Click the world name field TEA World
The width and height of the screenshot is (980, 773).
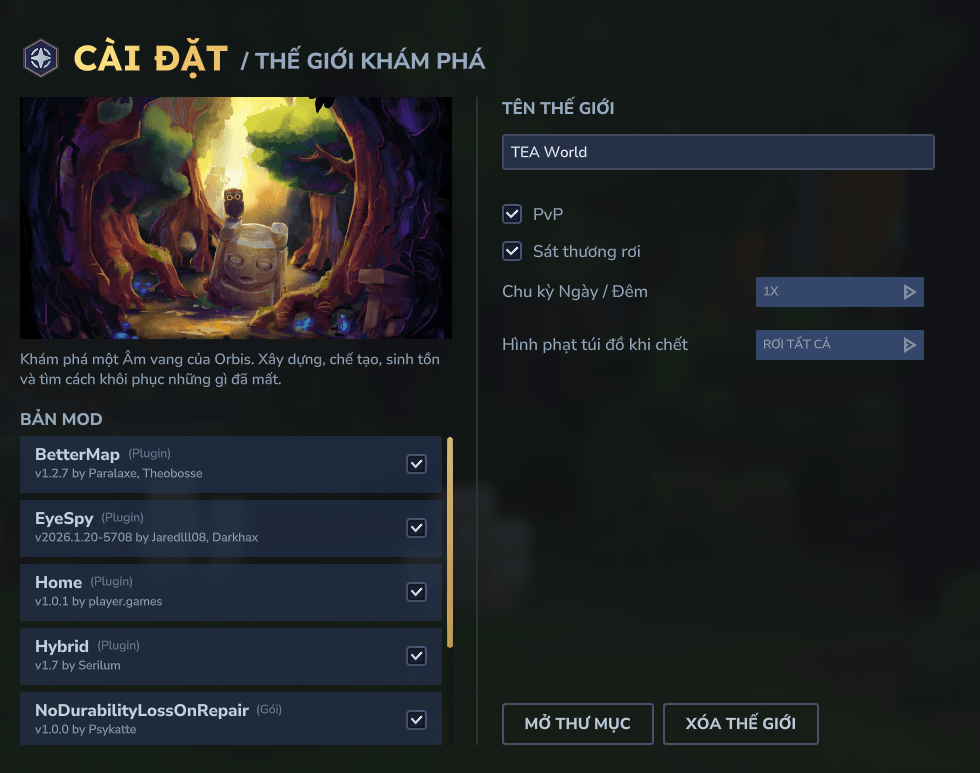click(x=718, y=152)
